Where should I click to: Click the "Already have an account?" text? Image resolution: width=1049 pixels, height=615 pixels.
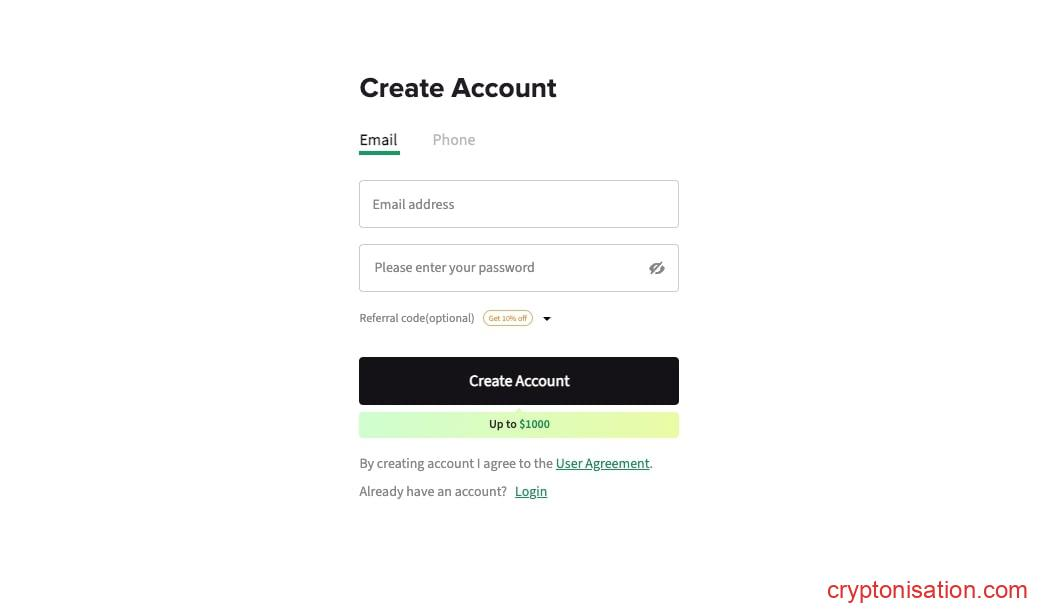click(433, 491)
